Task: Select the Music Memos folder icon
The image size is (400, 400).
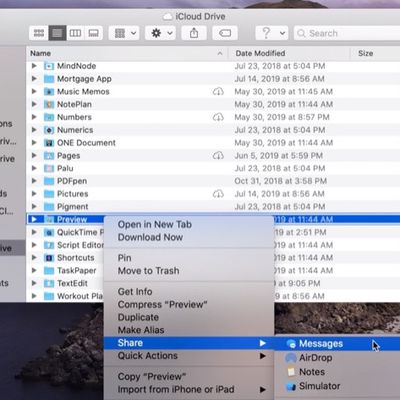Action: pos(49,92)
